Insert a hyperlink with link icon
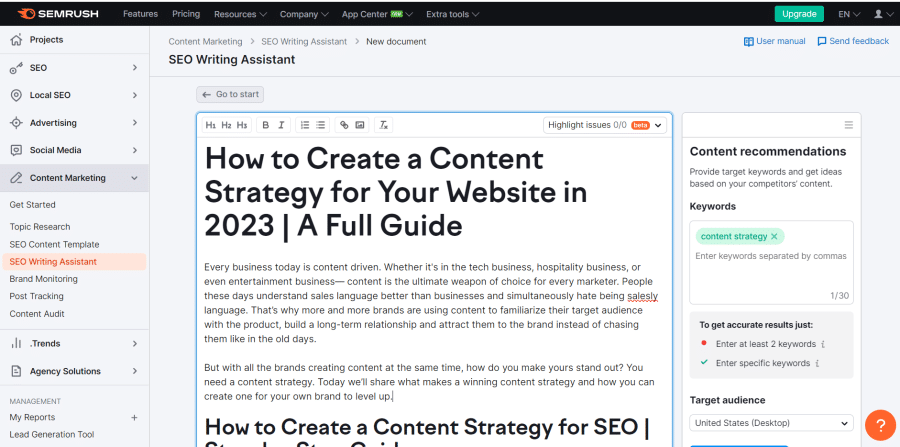This screenshot has height=447, width=900. pyautogui.click(x=344, y=125)
